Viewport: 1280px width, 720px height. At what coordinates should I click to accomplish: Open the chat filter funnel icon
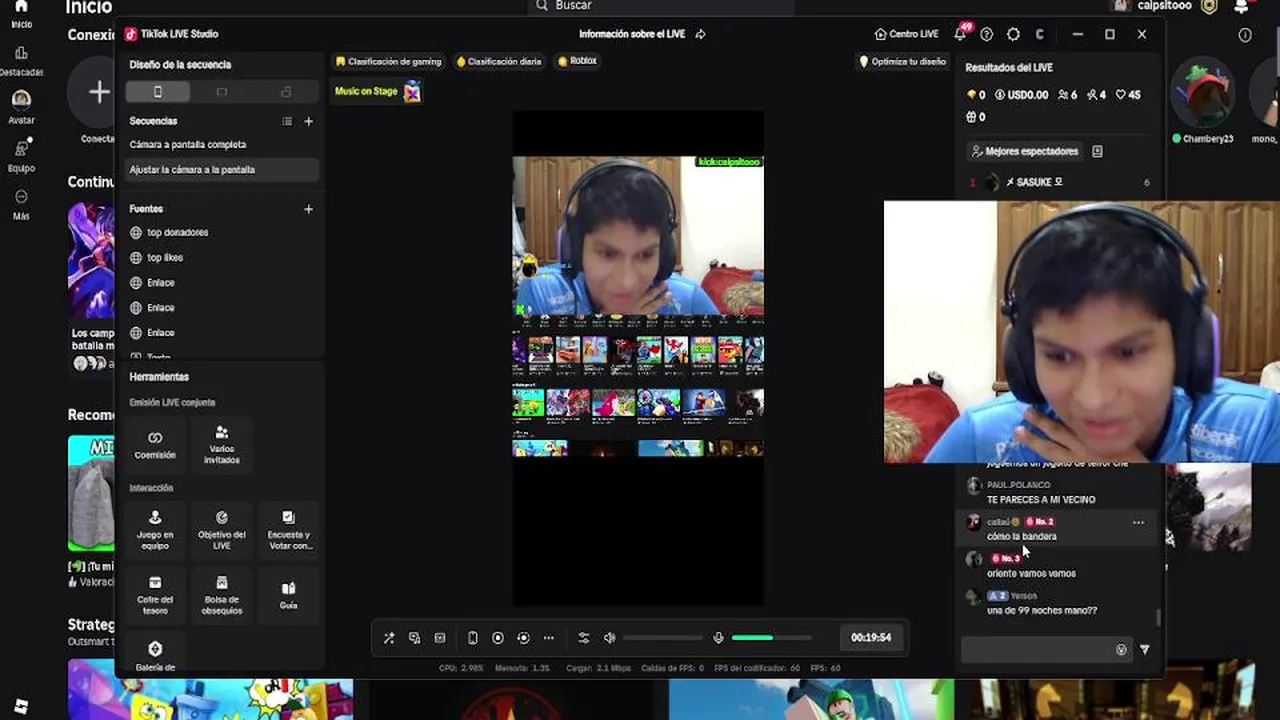pos(1145,650)
